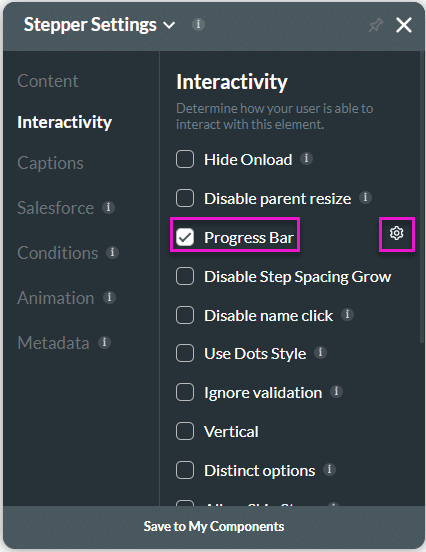Pin the Stepper Settings panel
This screenshot has height=552, width=426.
375,25
